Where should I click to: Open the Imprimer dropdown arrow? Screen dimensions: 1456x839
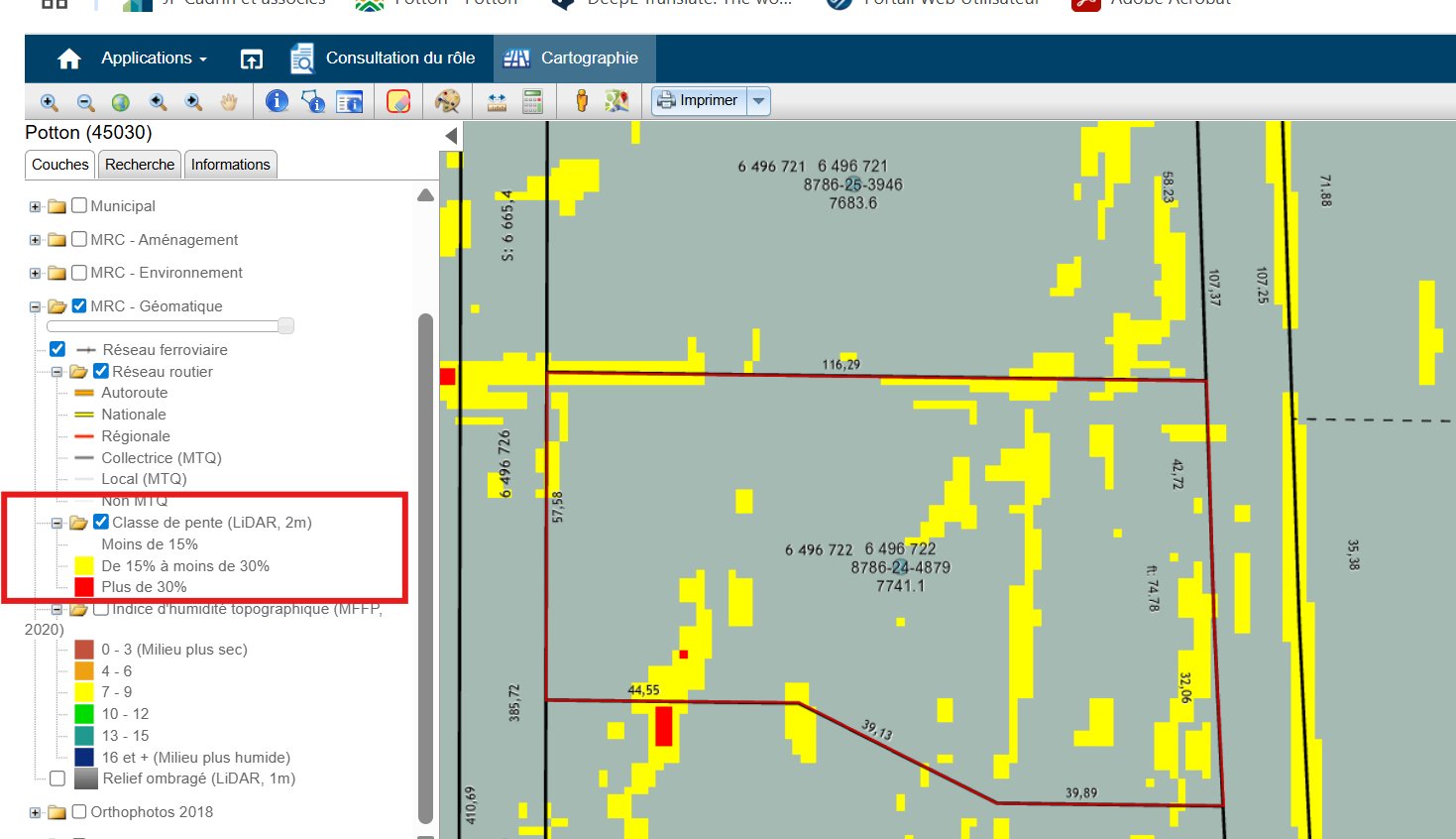pyautogui.click(x=759, y=100)
